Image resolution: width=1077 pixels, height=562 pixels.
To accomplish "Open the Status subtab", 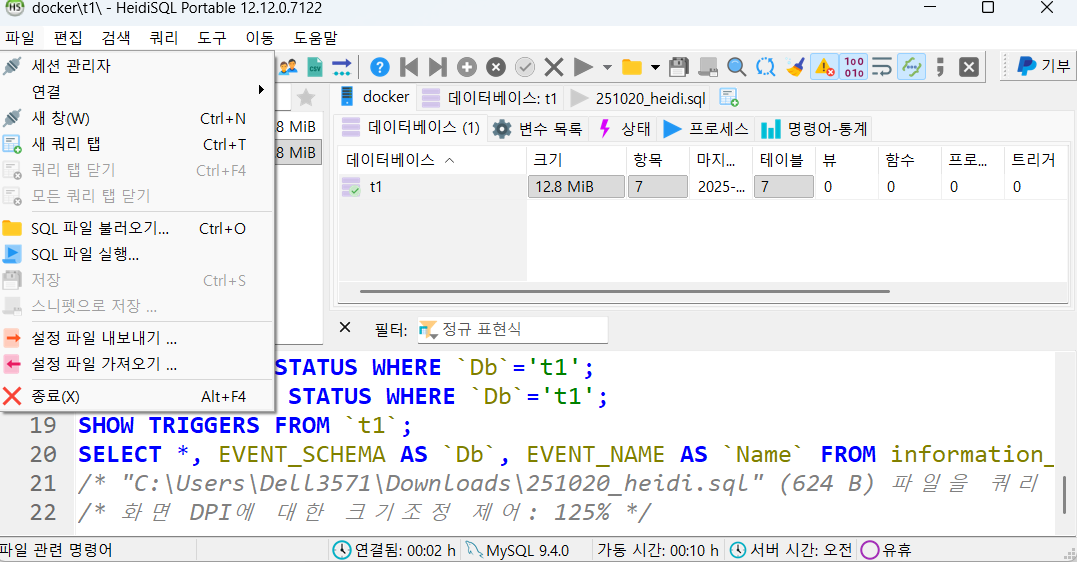I will [624, 128].
